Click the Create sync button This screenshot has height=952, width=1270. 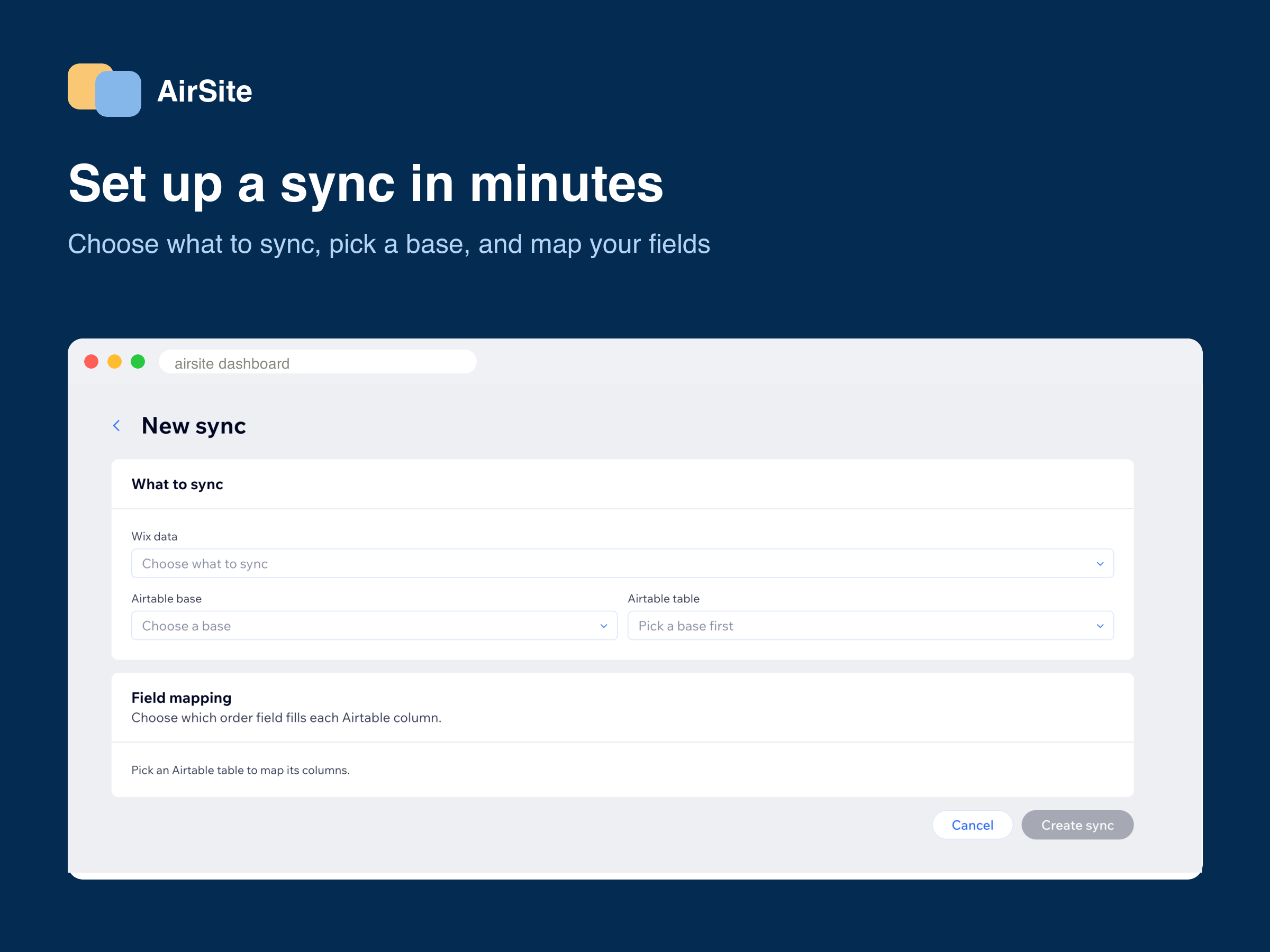[x=1077, y=825]
